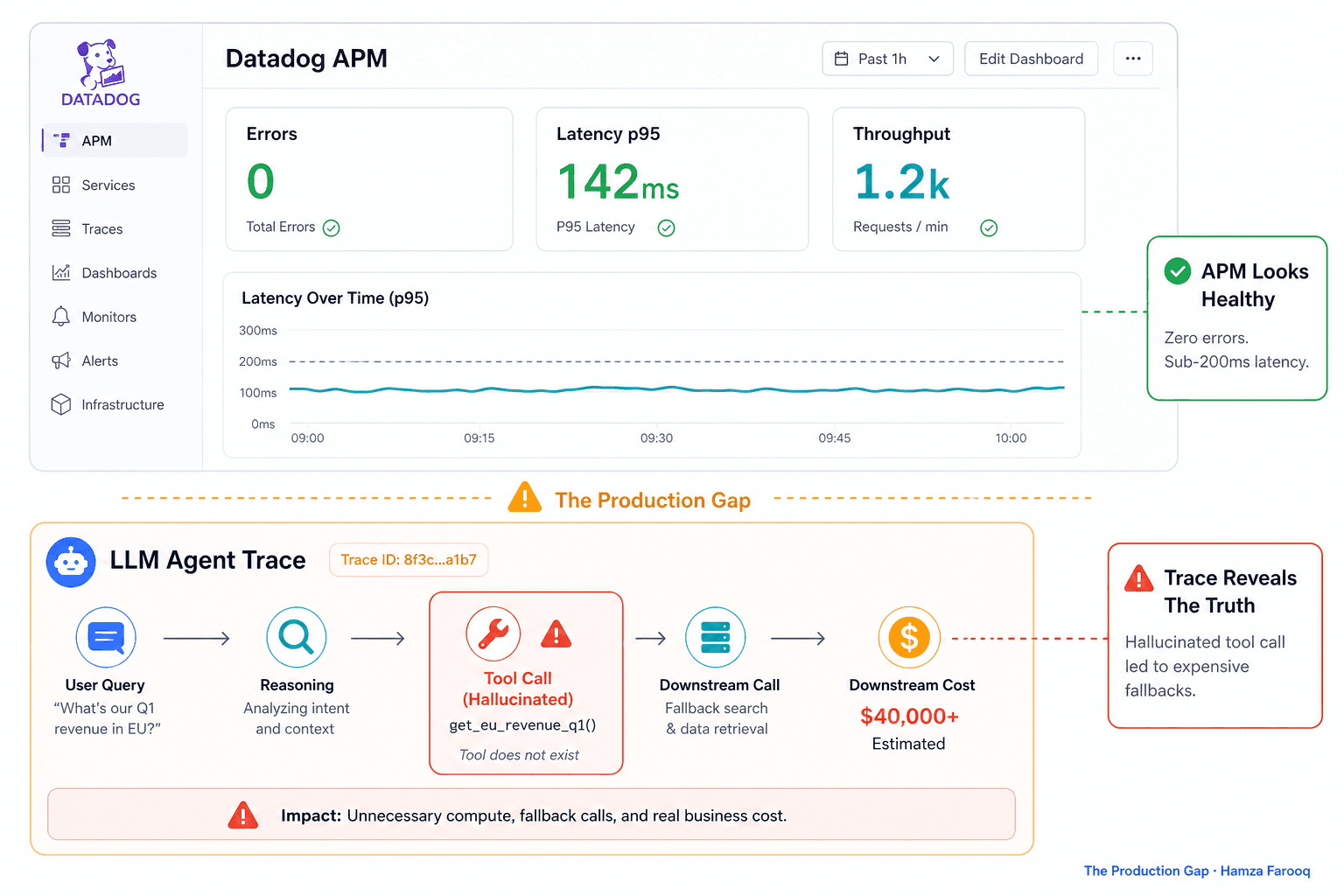Screen dimensions: 1344x896
Task: Click the Errors metric card
Action: pos(369,179)
